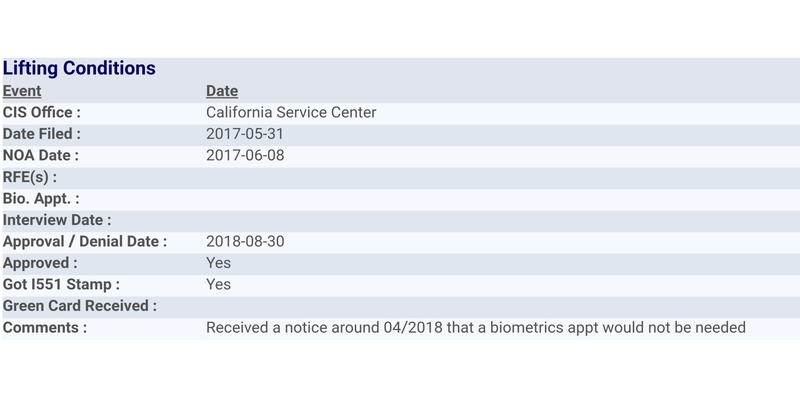Select the 2017-06-08 NOA date
This screenshot has width=800, height=400.
pyautogui.click(x=245, y=155)
